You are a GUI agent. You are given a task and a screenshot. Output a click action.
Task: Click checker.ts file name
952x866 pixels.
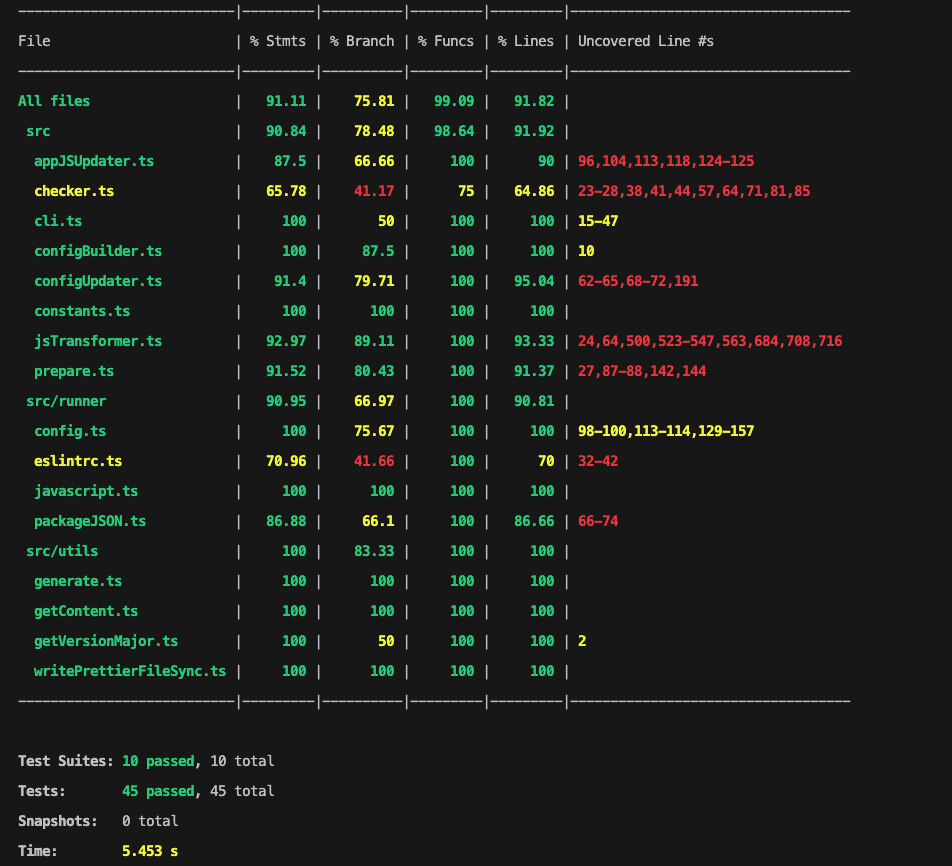pyautogui.click(x=74, y=191)
